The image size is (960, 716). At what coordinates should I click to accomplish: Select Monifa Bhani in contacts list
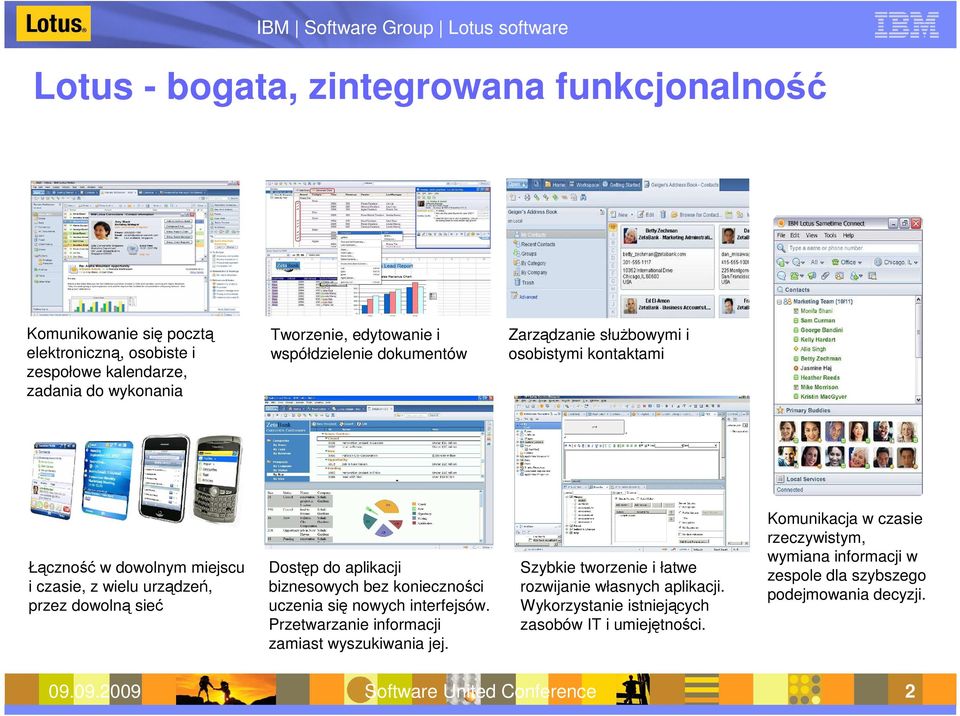point(816,311)
